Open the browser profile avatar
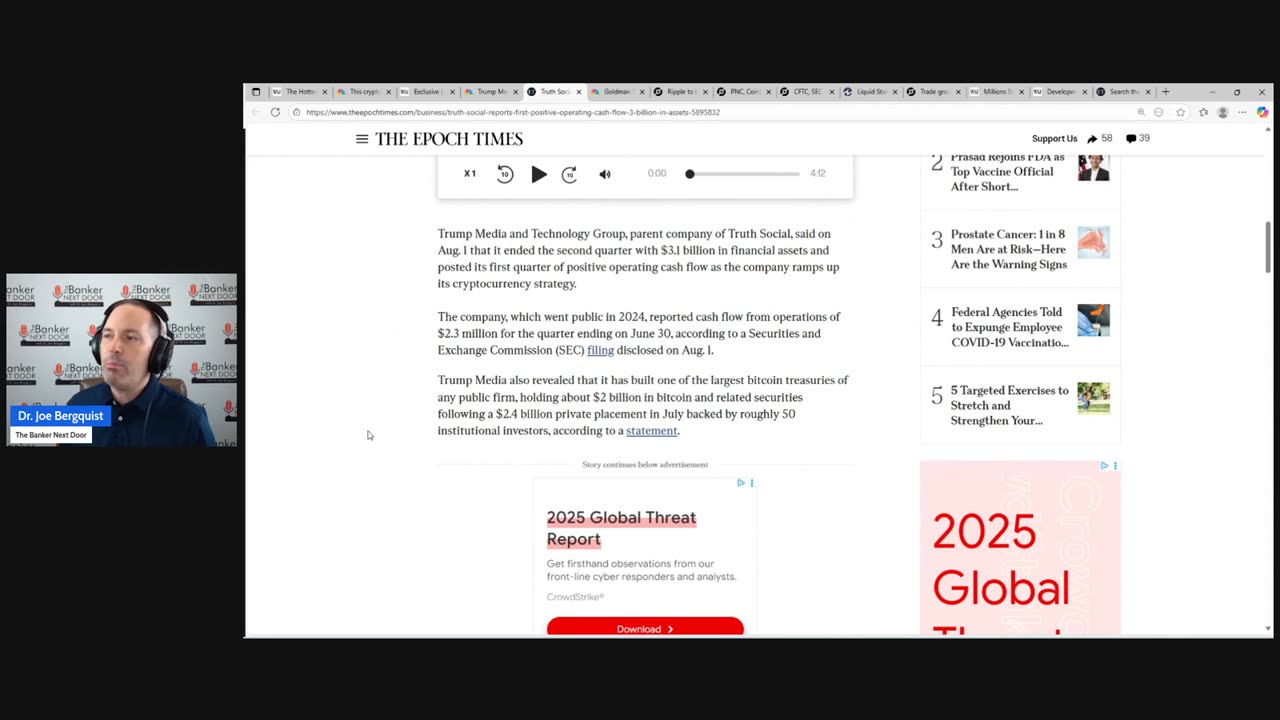 pos(1222,112)
